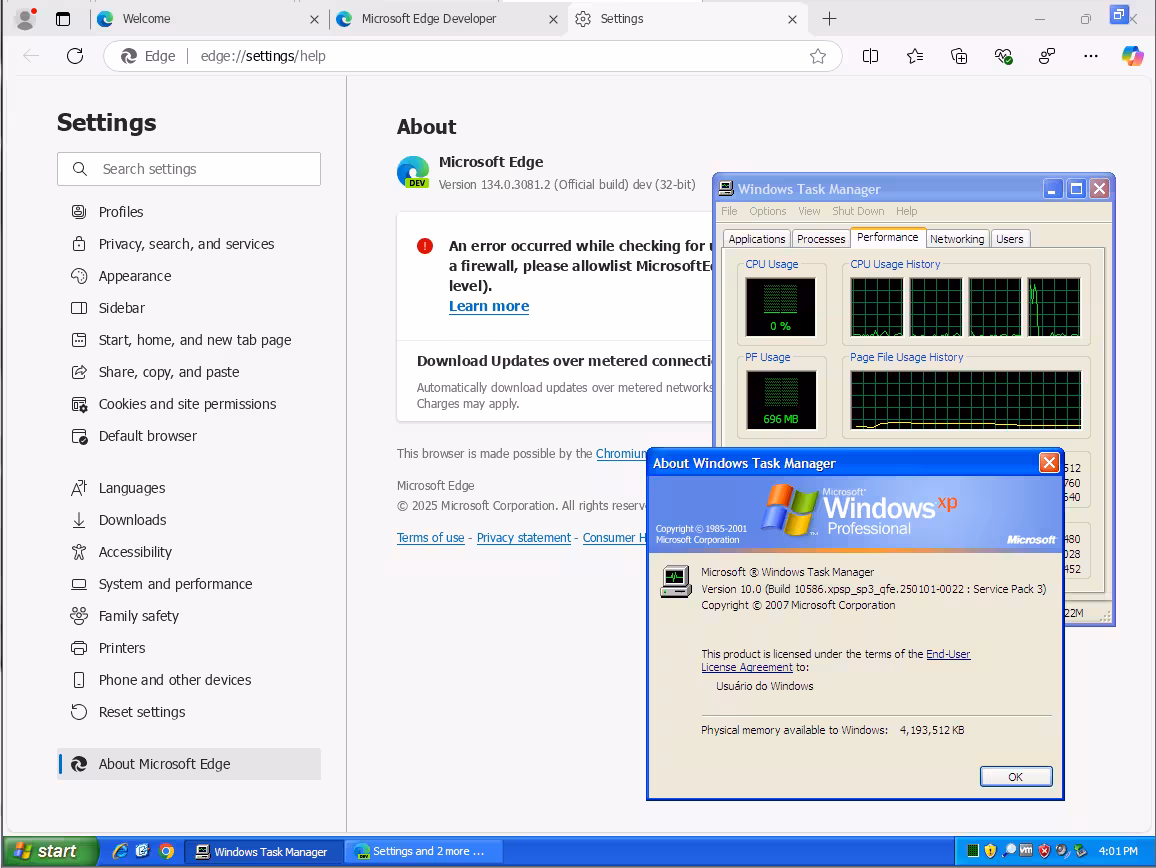Open the End-User License Agreement link
The height and width of the screenshot is (868, 1156).
(x=835, y=661)
